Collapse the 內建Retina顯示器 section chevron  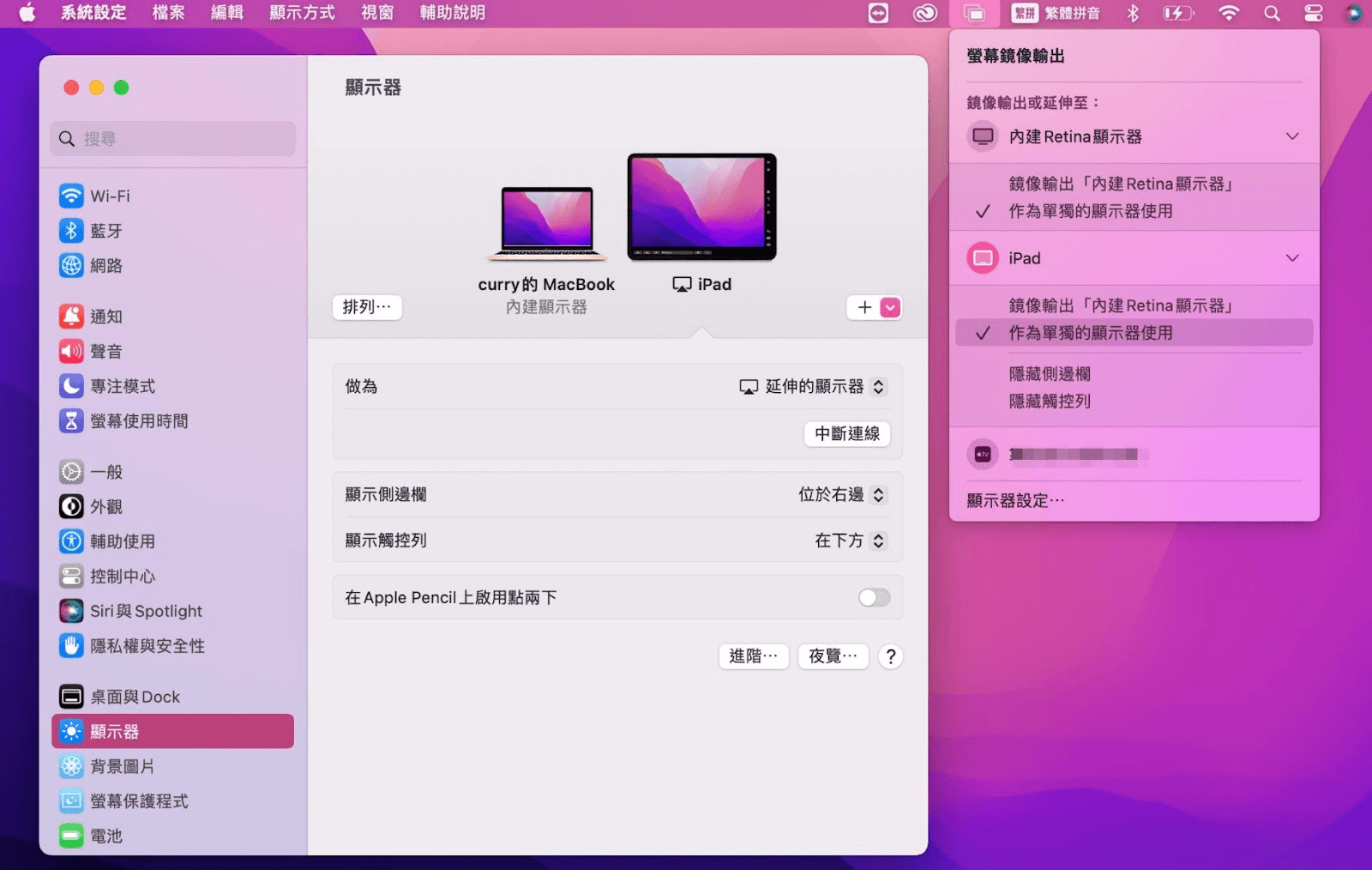1292,136
